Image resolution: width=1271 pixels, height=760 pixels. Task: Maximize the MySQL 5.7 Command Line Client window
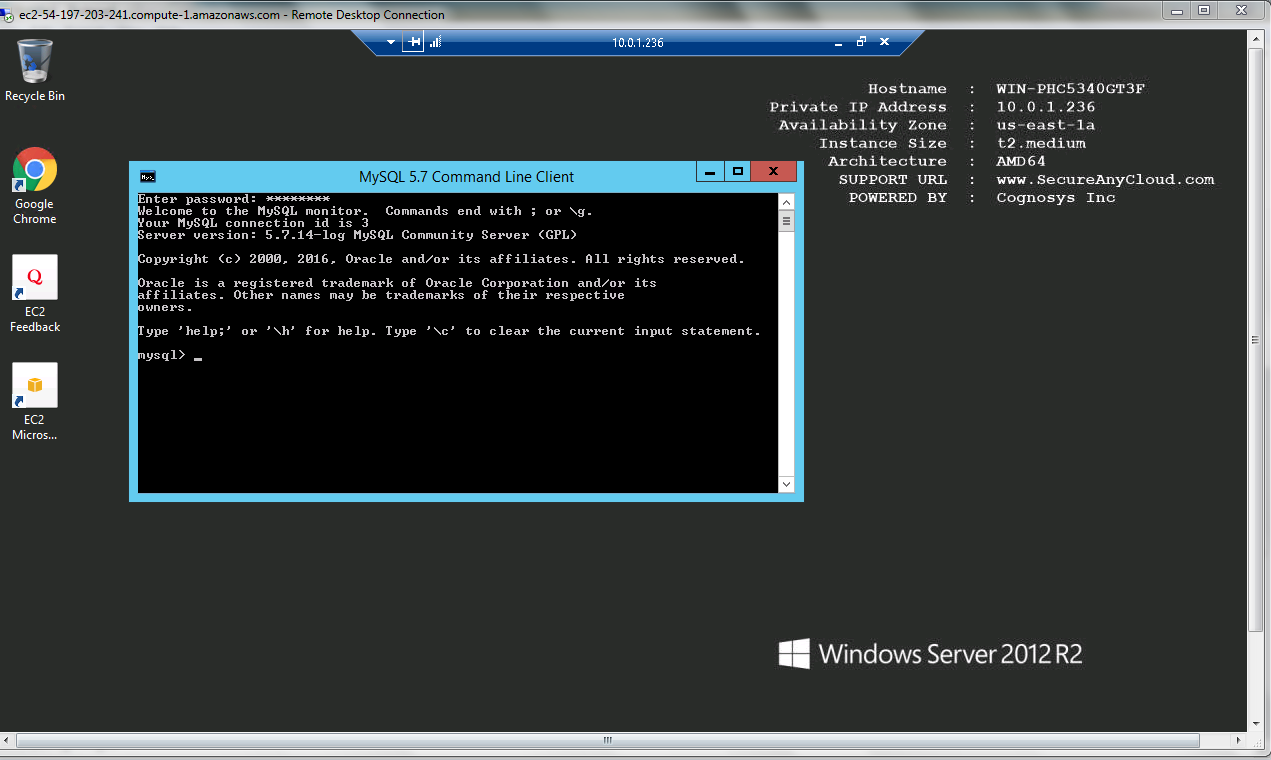(738, 172)
